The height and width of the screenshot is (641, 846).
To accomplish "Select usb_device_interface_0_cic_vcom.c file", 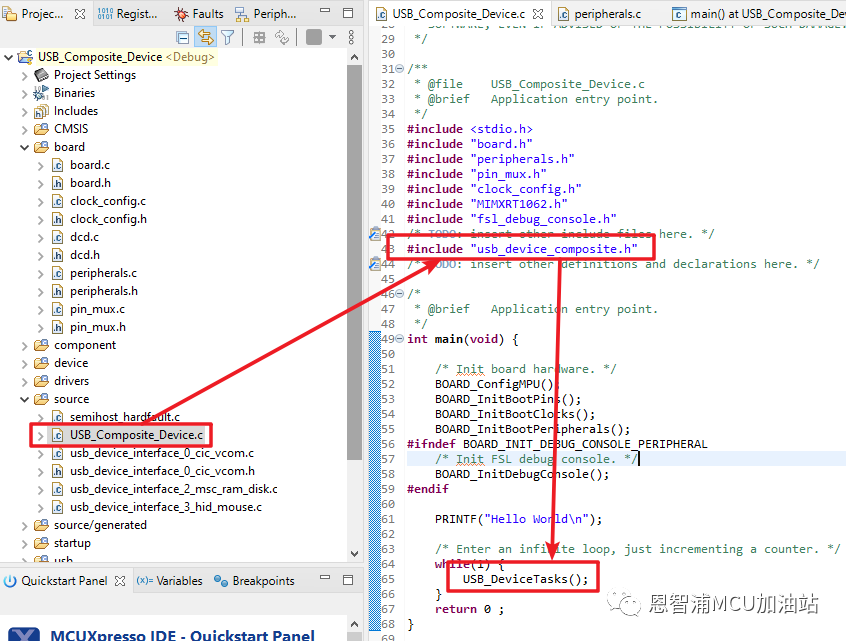I will 162,453.
